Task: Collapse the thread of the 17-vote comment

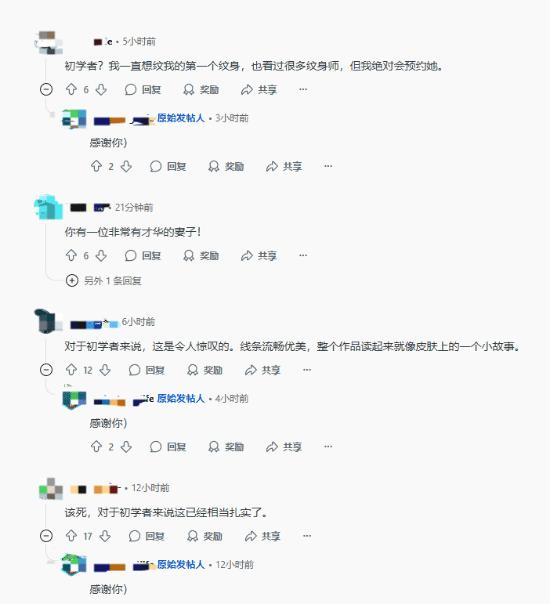Action: coord(46,536)
